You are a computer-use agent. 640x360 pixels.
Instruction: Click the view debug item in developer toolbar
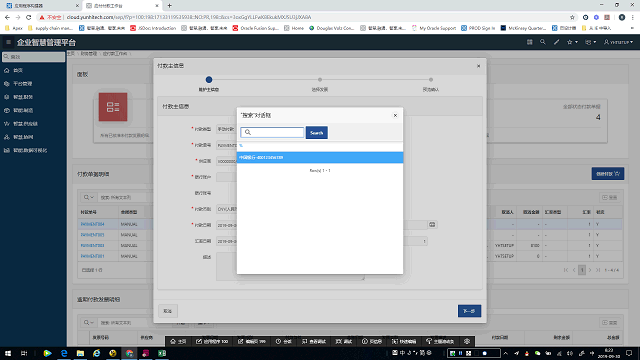tap(314, 341)
